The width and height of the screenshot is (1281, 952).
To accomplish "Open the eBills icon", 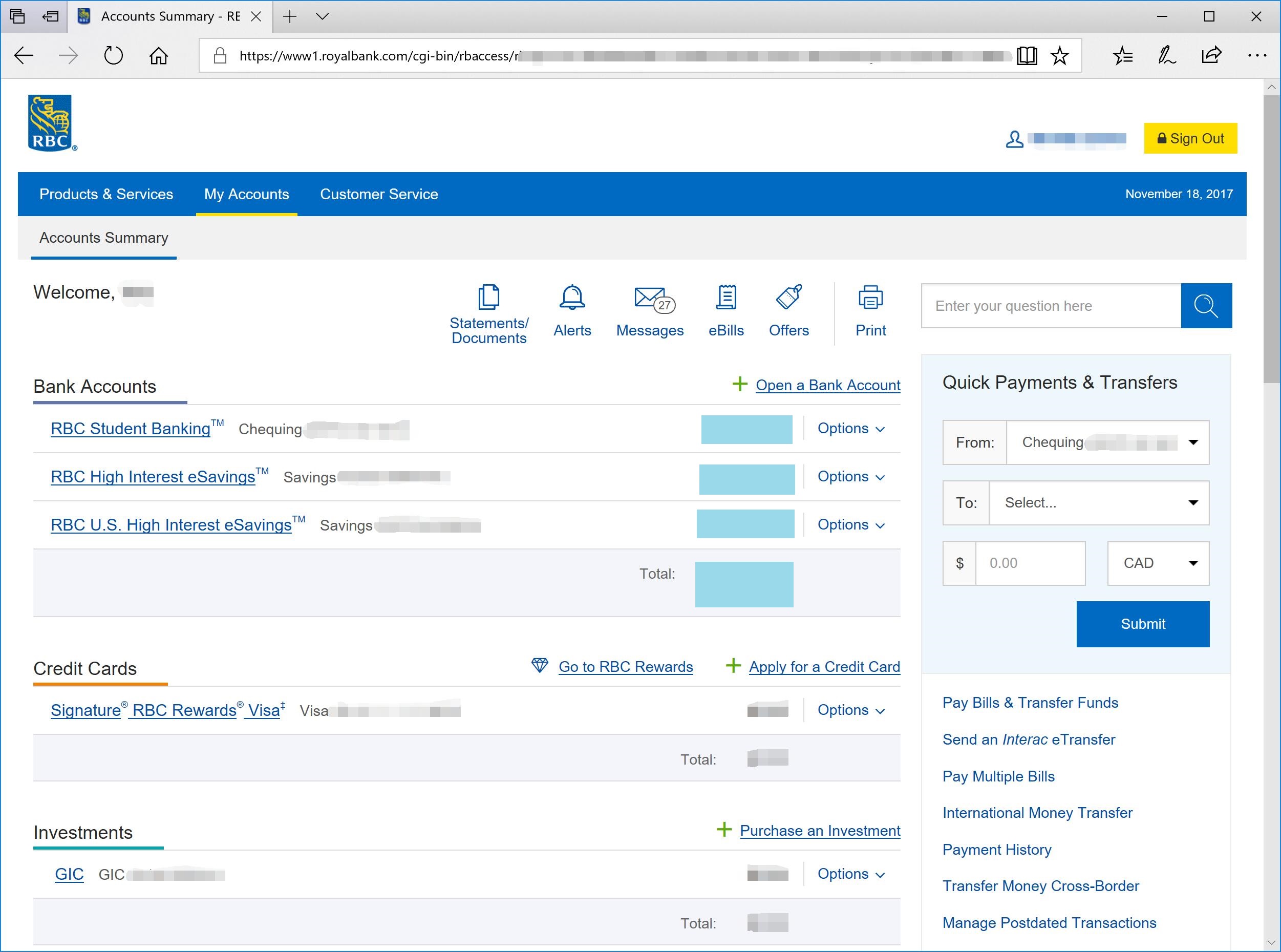I will pos(727,298).
